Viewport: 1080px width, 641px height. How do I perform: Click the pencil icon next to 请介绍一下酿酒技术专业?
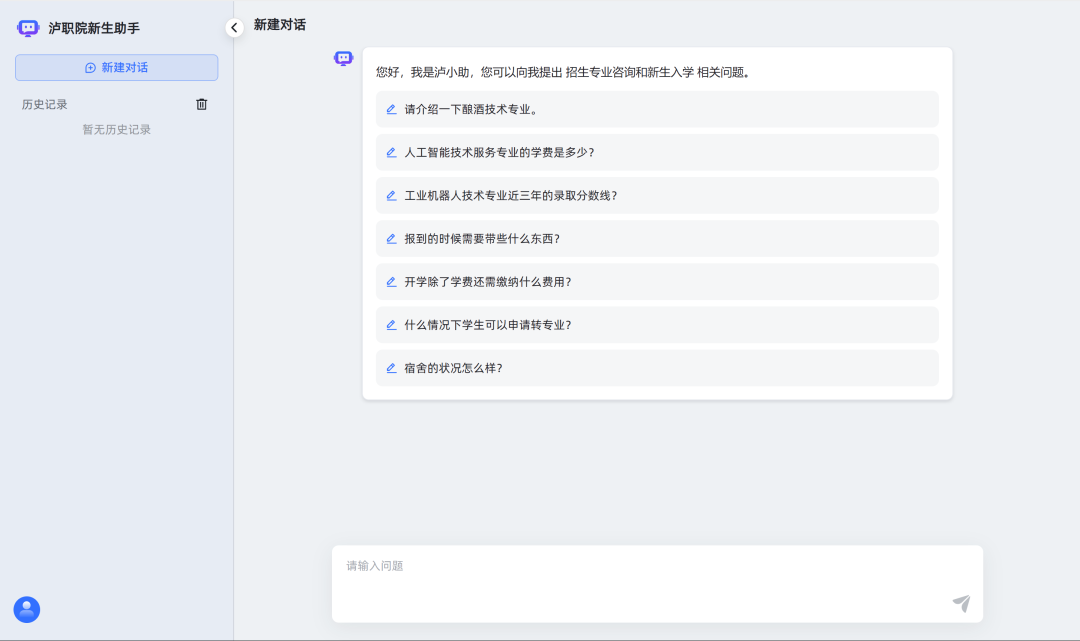[392, 109]
